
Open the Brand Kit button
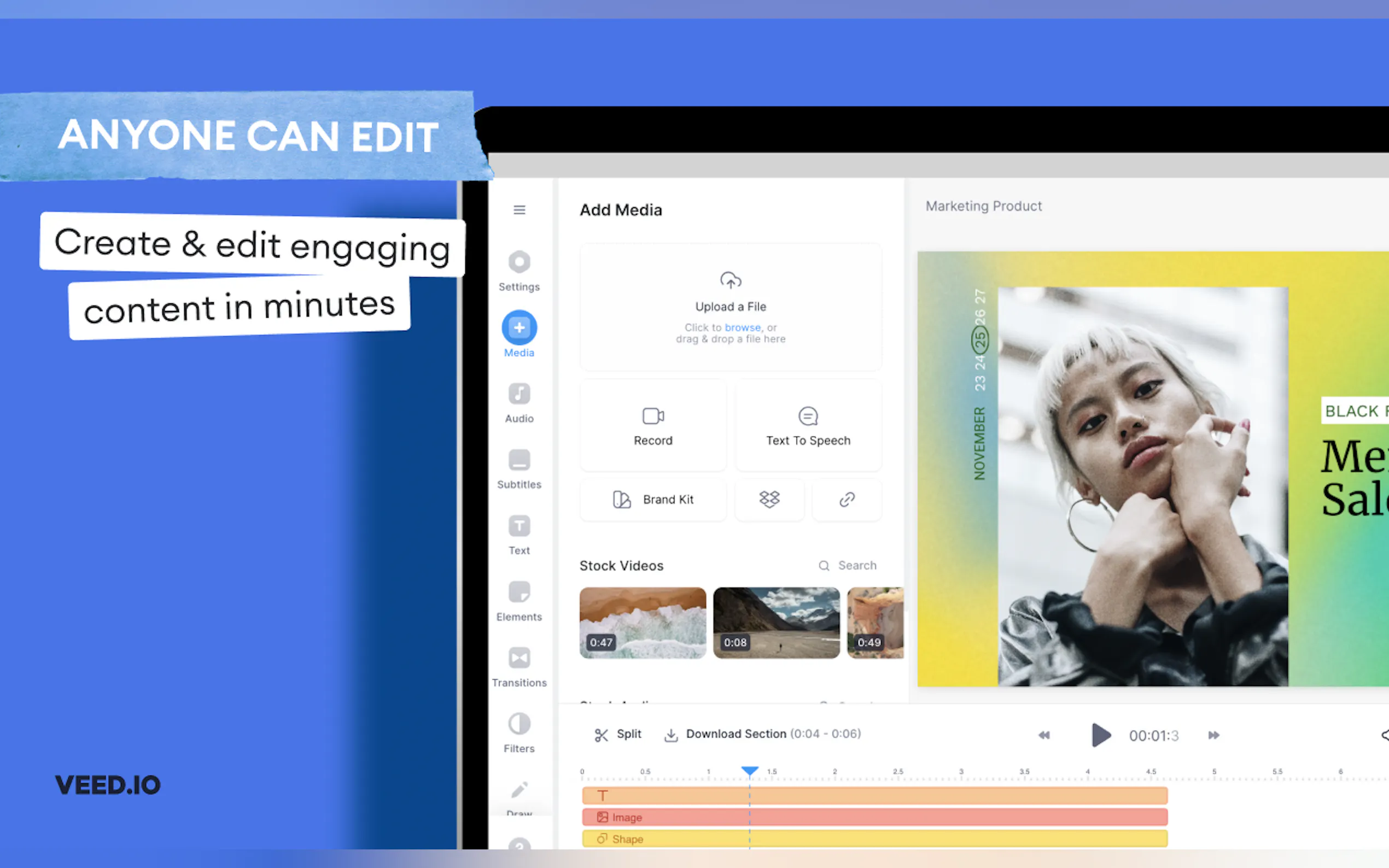coord(653,500)
